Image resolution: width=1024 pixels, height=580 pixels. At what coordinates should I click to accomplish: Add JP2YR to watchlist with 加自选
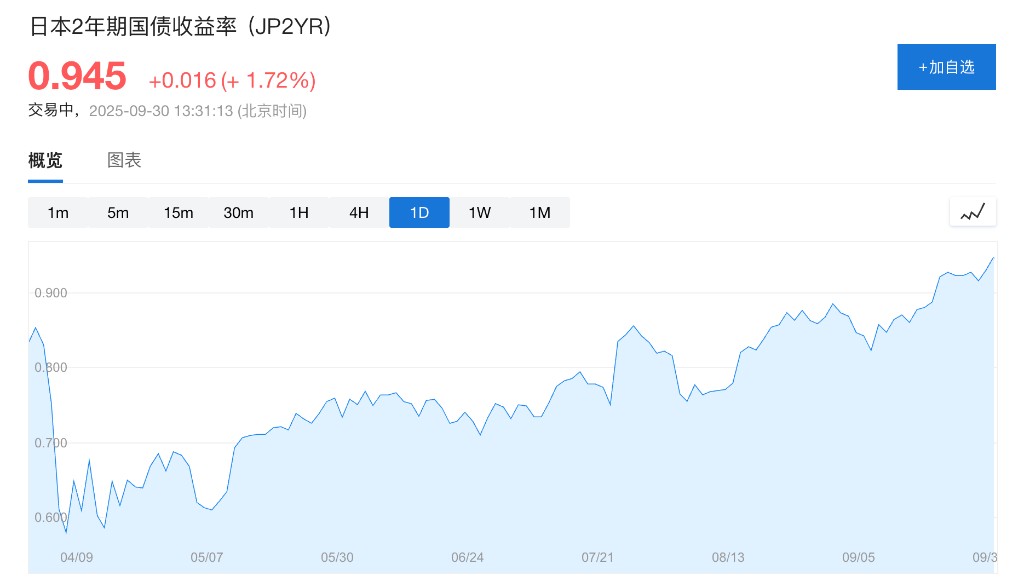(x=946, y=67)
